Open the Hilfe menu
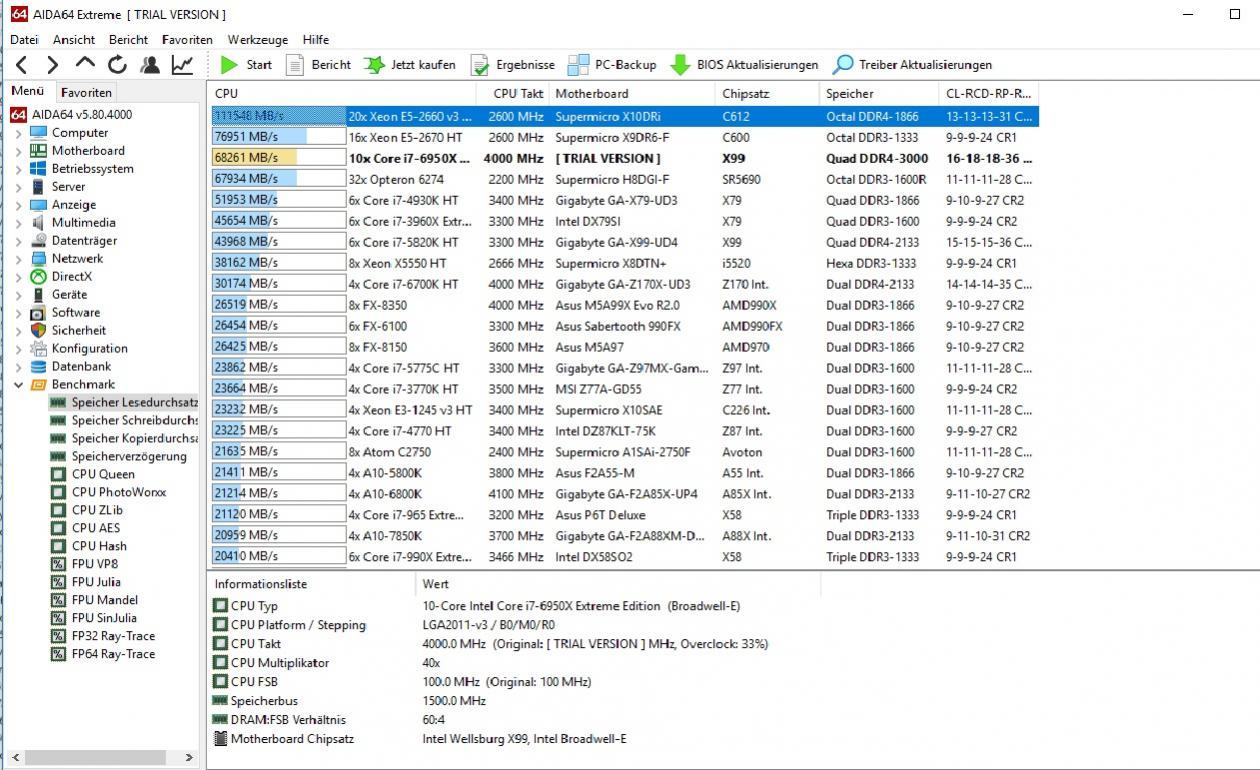This screenshot has height=770, width=1260. [x=316, y=40]
